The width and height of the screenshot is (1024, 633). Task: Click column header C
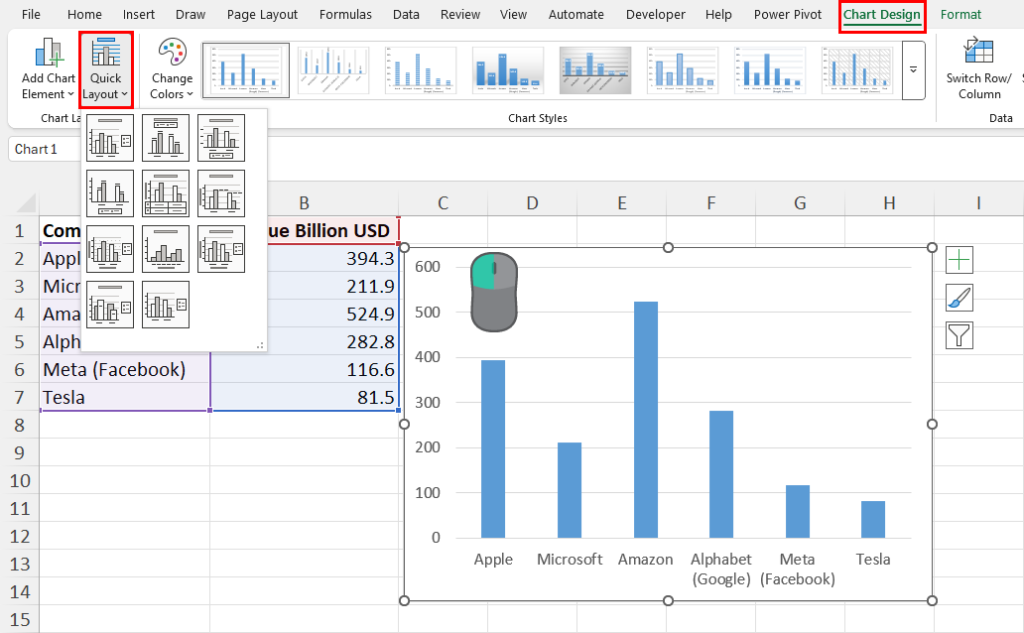click(443, 203)
